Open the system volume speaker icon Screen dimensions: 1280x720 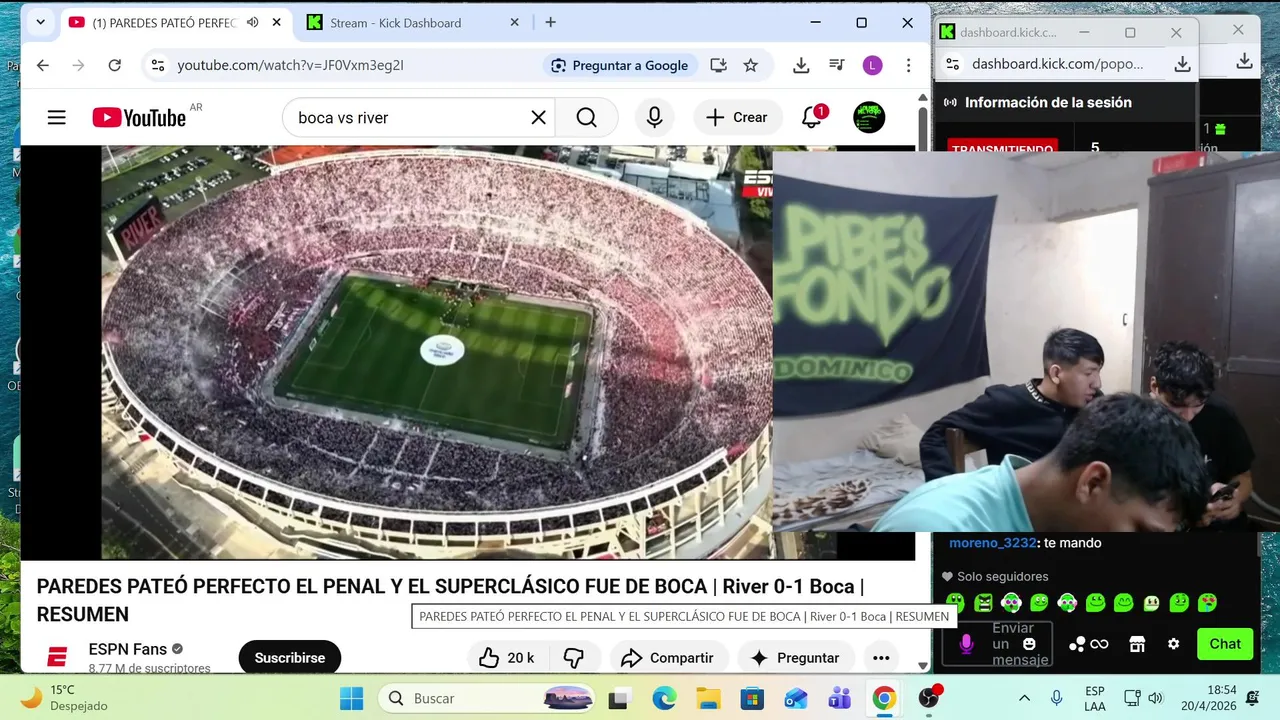click(1156, 698)
